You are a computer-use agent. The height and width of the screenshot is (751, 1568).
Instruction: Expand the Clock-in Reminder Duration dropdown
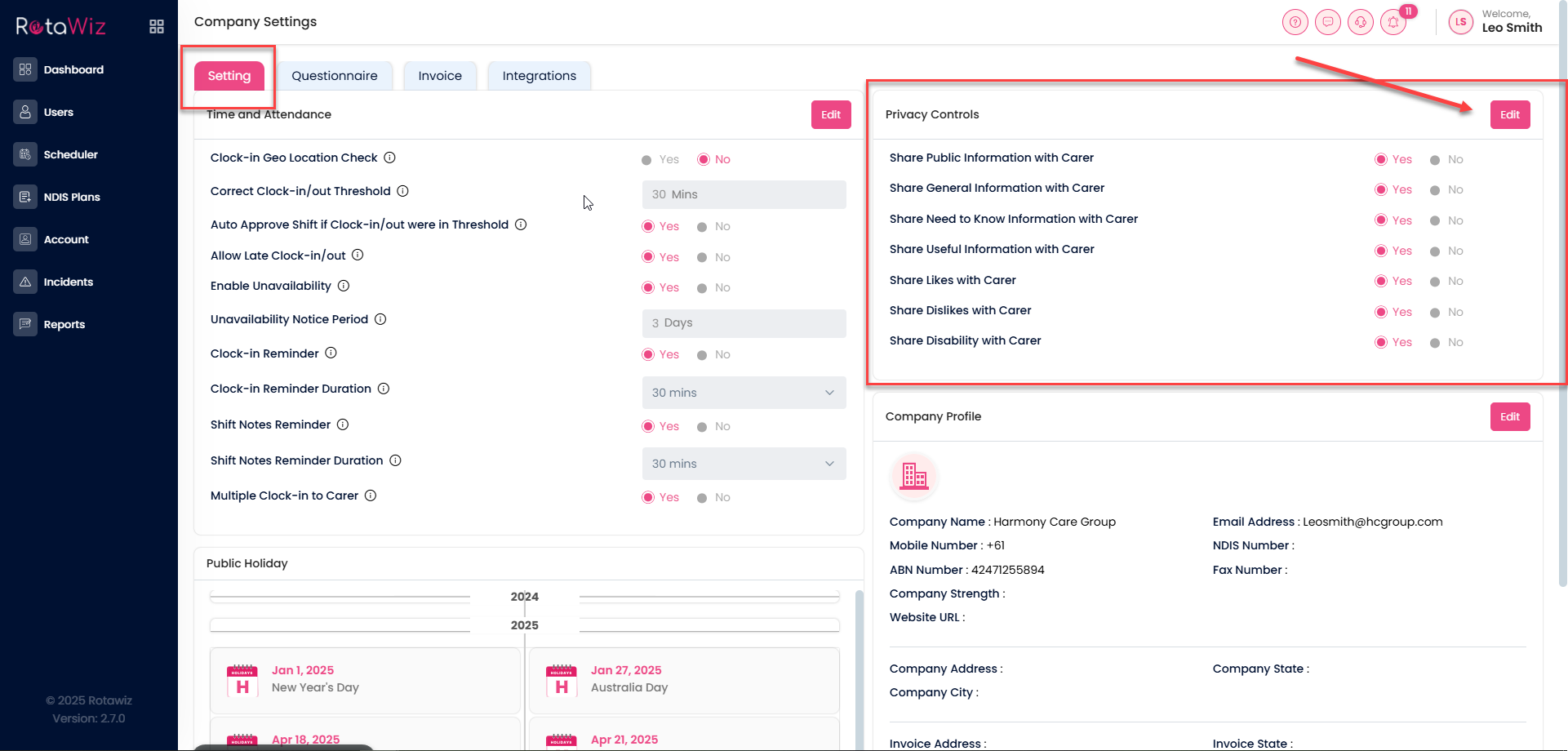(744, 393)
